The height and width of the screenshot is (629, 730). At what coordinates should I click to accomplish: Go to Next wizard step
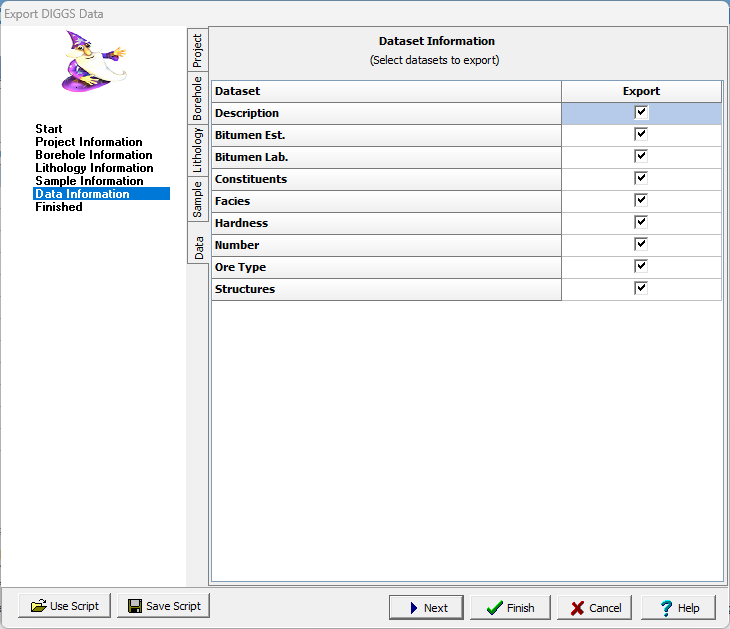click(426, 607)
